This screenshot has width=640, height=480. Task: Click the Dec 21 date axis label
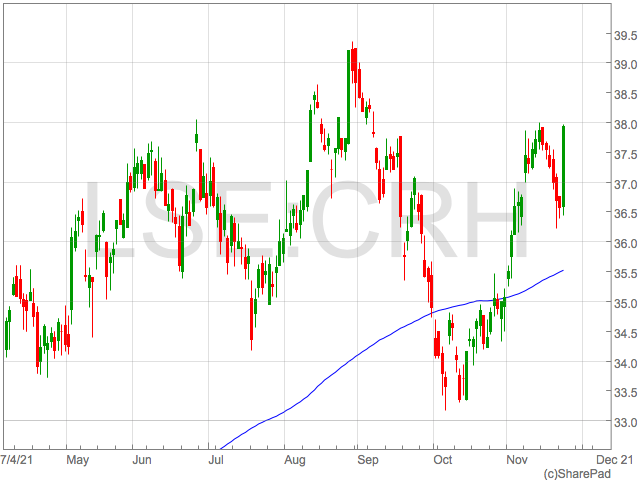click(613, 460)
